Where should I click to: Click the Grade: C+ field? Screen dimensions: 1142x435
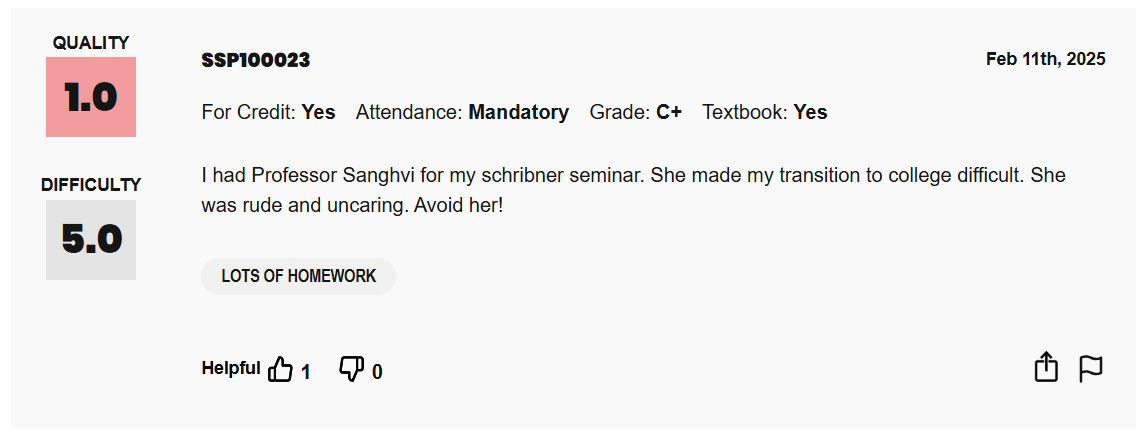tap(635, 112)
